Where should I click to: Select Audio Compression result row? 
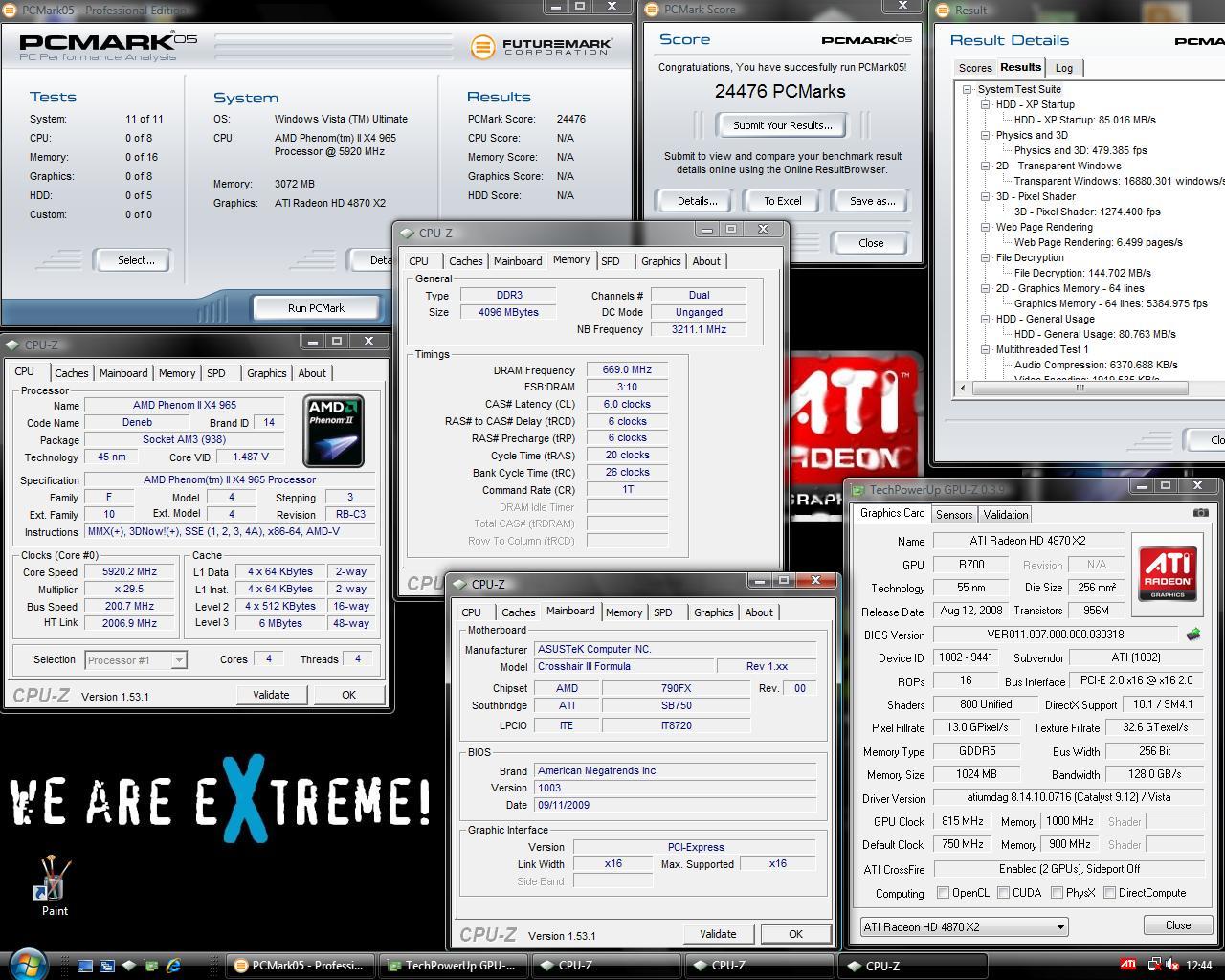[x=1096, y=365]
